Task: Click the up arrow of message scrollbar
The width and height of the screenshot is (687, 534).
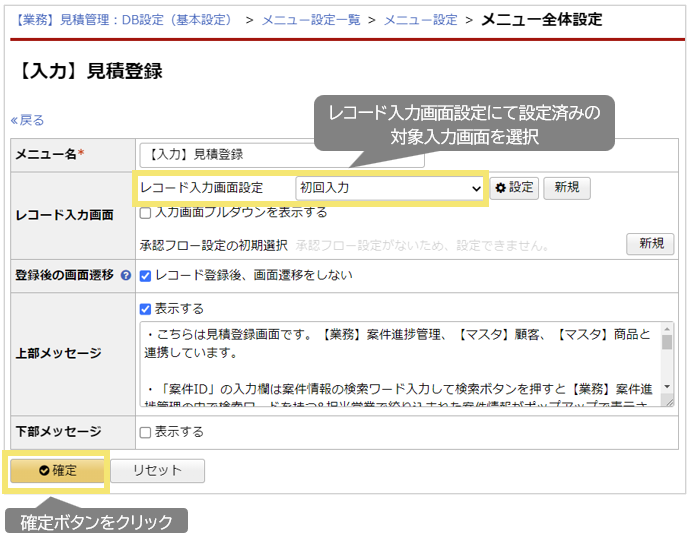Action: tap(667, 329)
